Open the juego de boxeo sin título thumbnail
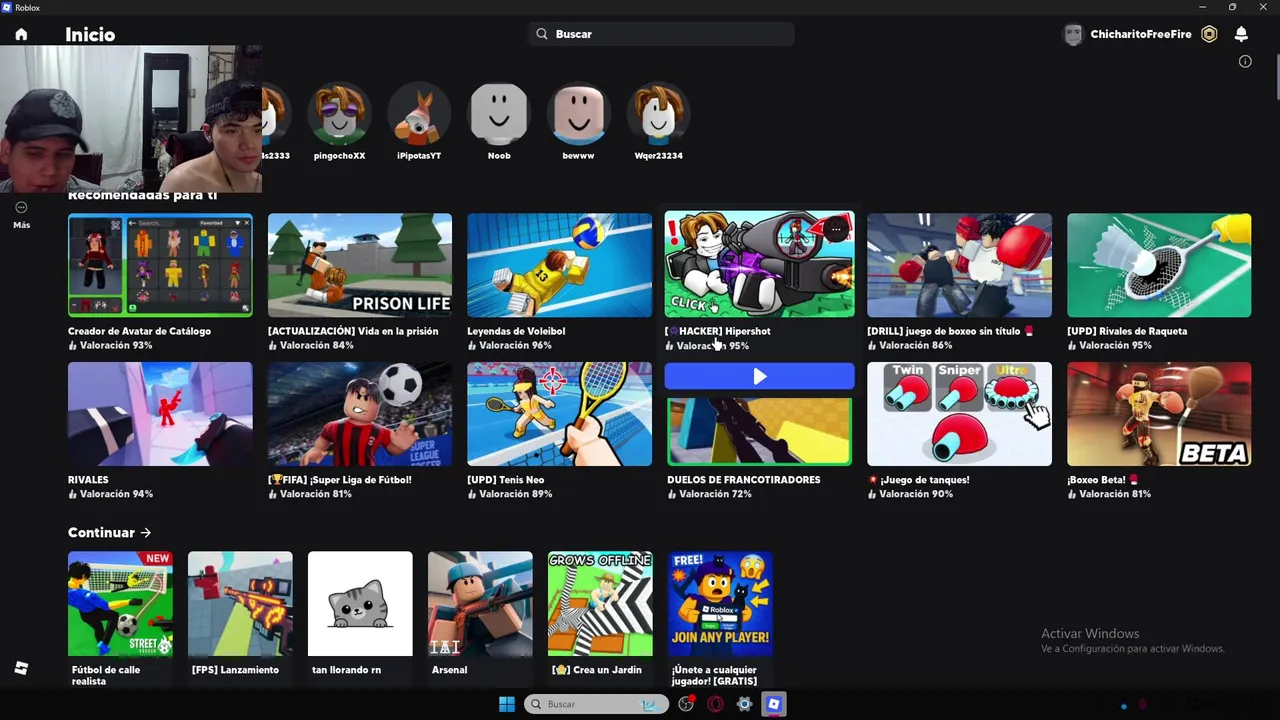Viewport: 1280px width, 720px height. coord(959,265)
